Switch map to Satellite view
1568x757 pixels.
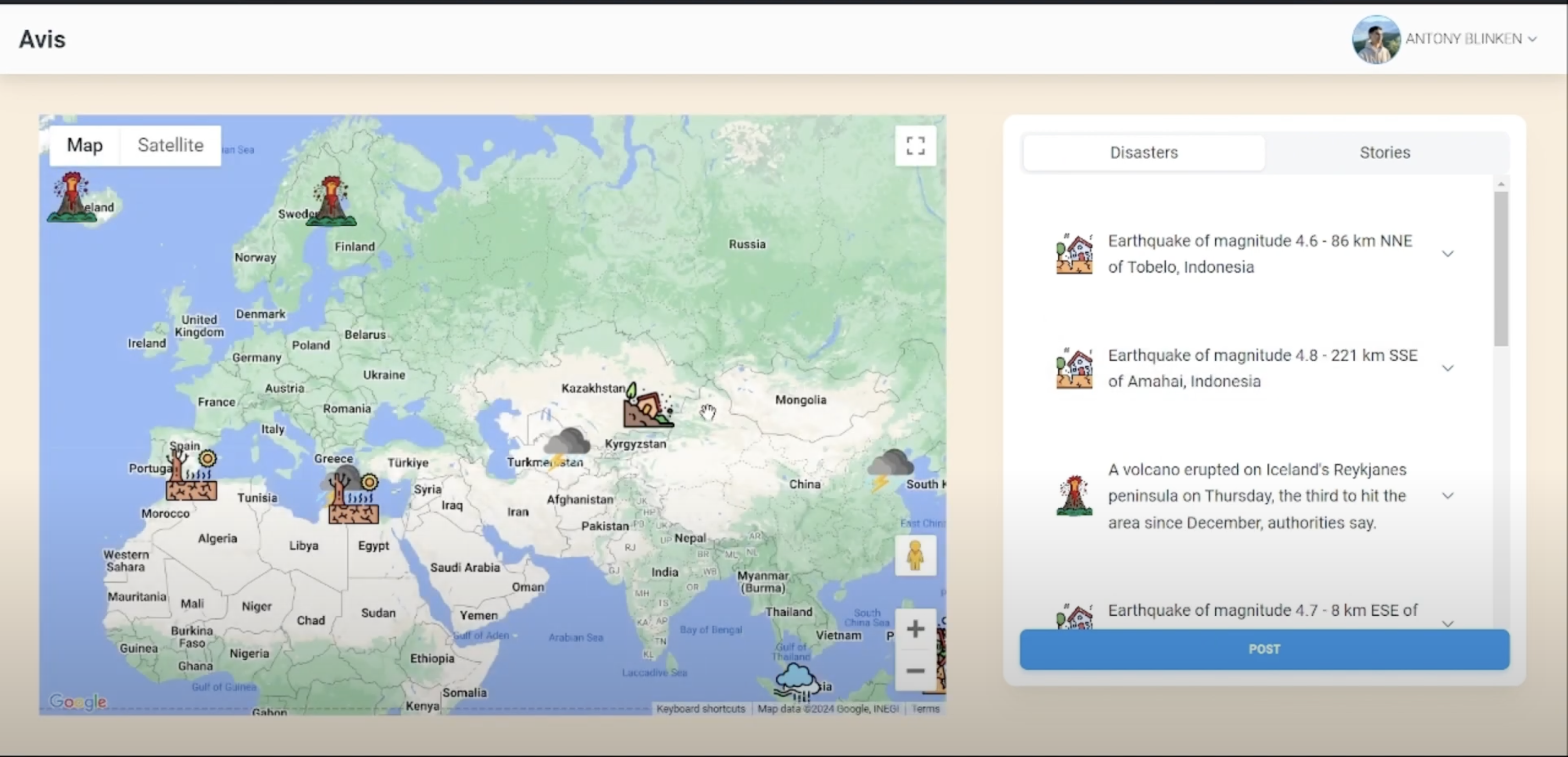(x=171, y=145)
